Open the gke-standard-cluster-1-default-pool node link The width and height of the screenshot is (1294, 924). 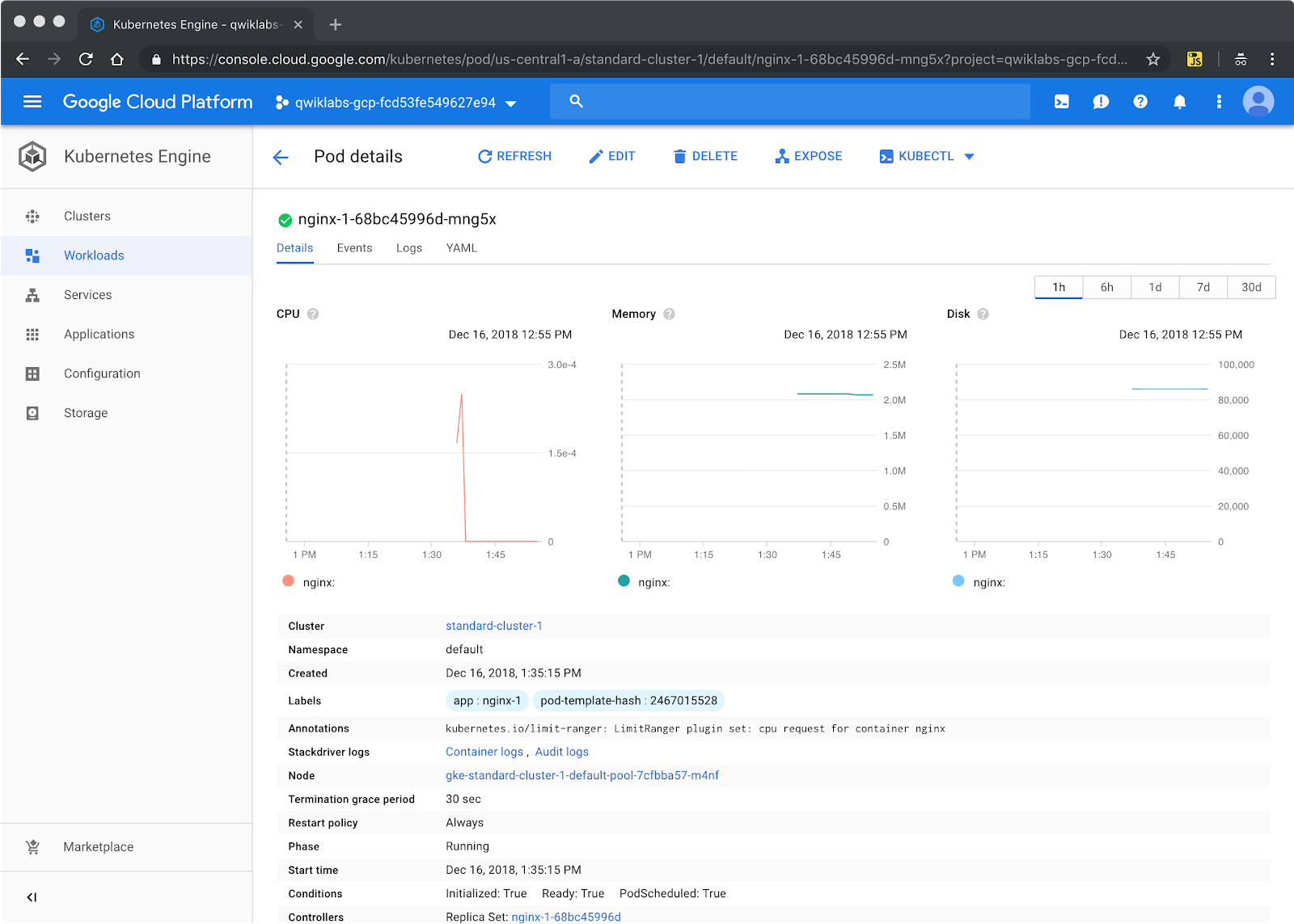pyautogui.click(x=582, y=775)
